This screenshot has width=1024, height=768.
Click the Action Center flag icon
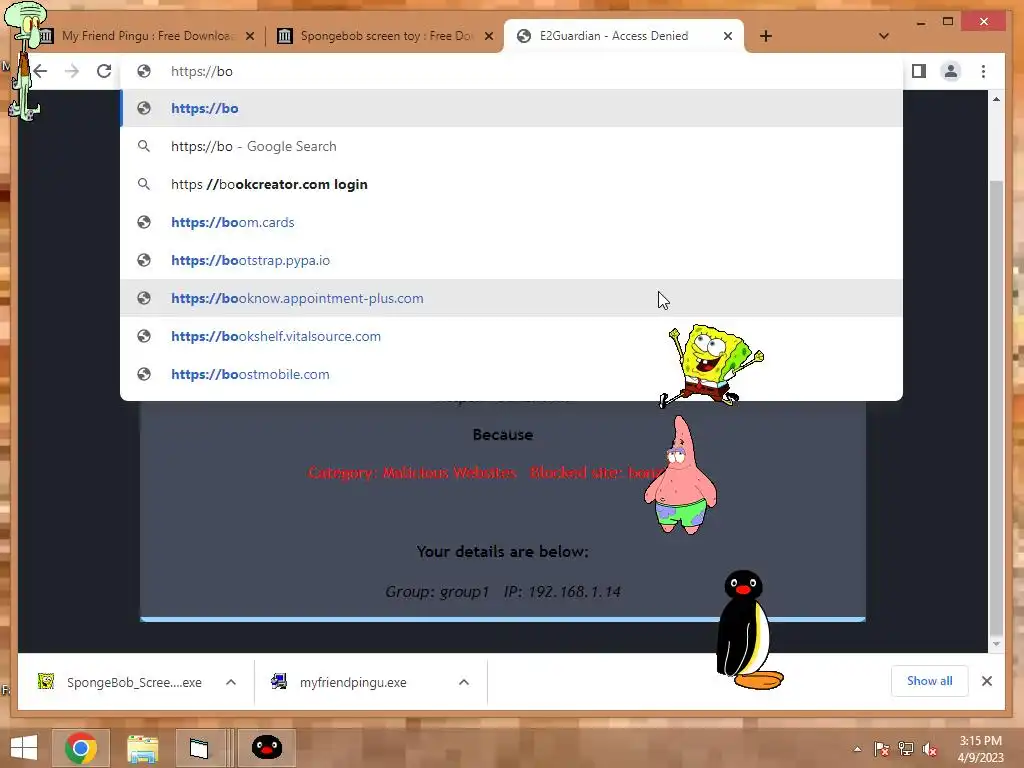pos(881,749)
